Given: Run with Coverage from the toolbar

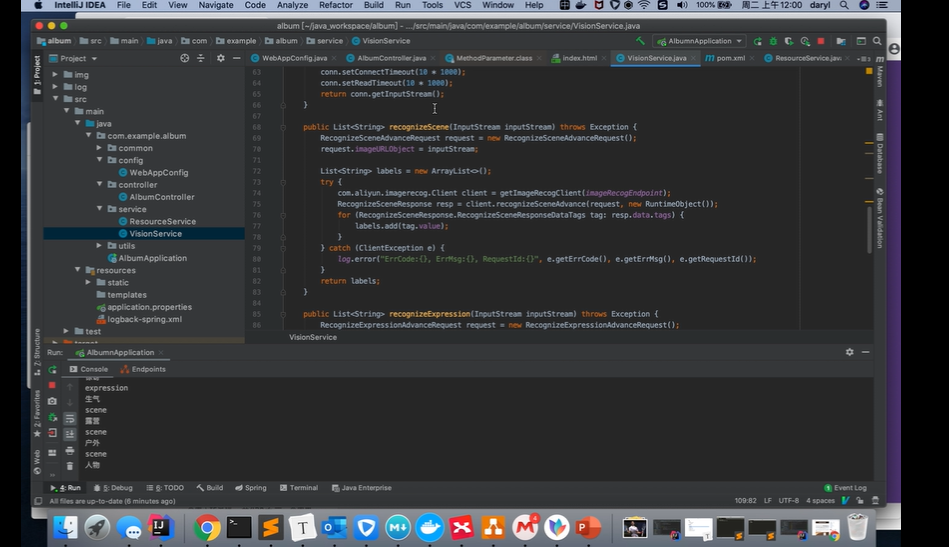Looking at the screenshot, I should 789,41.
